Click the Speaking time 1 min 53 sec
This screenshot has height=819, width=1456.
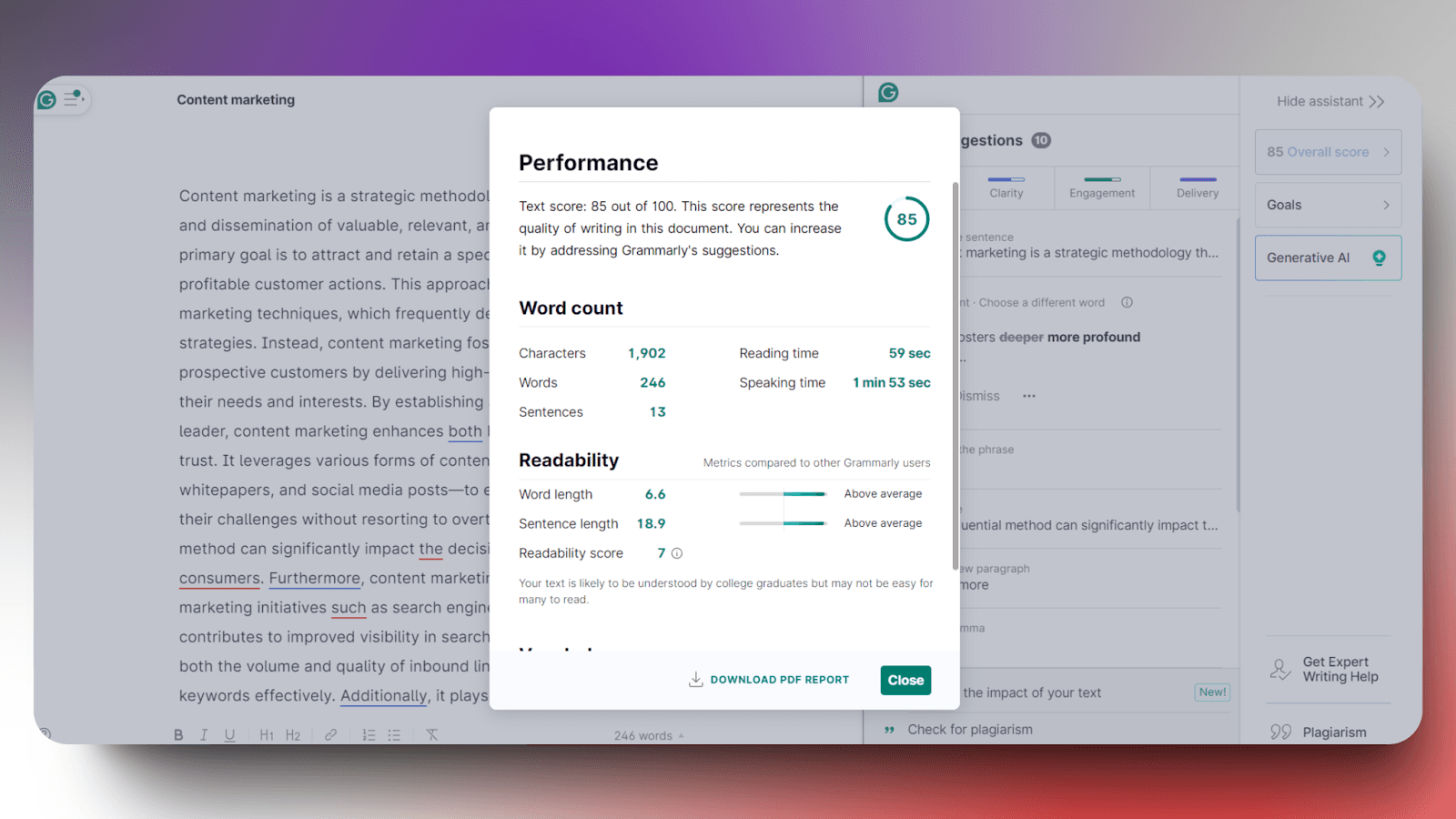[892, 382]
